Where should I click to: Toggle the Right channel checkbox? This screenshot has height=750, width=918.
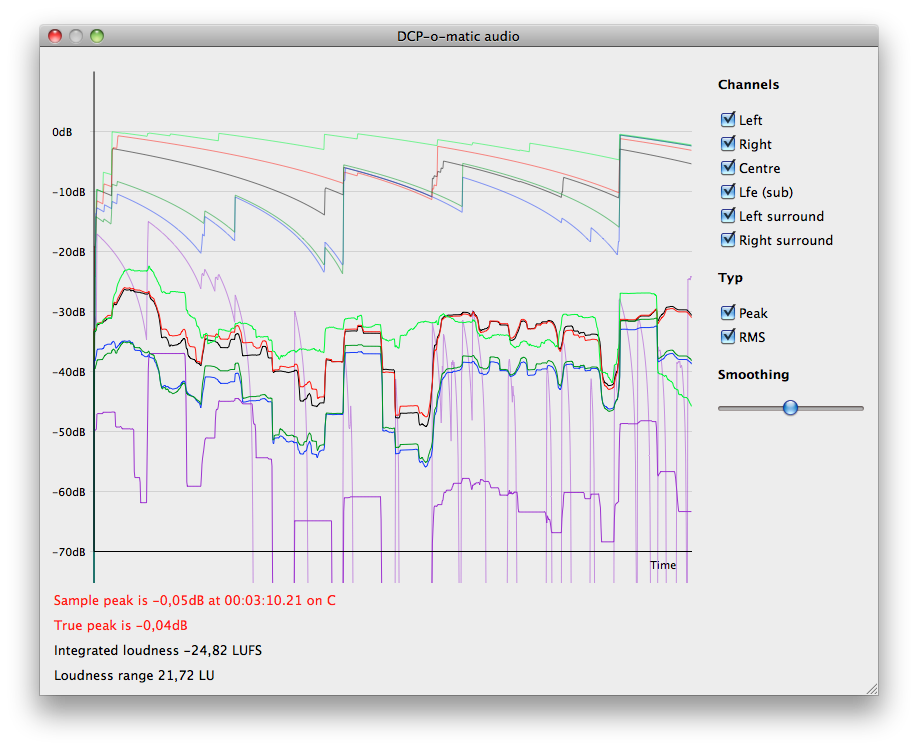tap(728, 144)
